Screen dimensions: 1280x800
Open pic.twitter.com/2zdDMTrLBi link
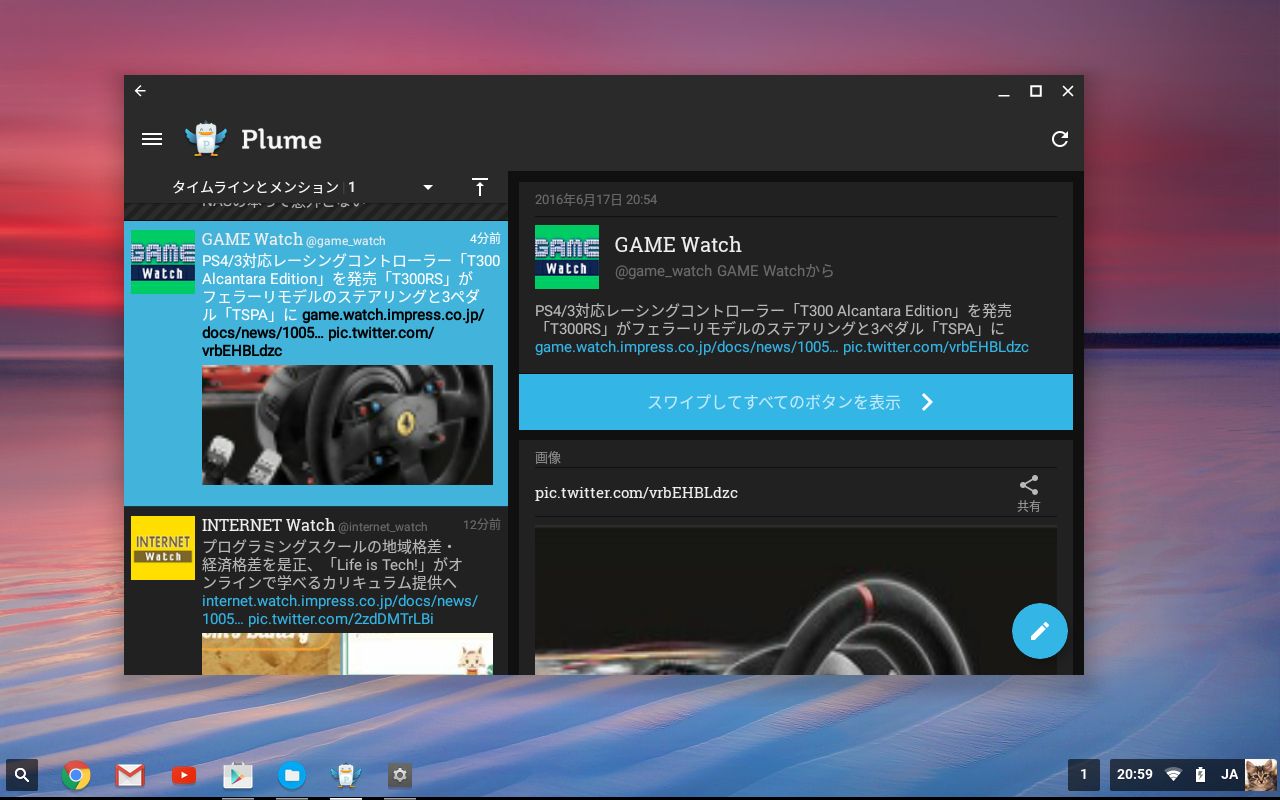coord(341,619)
